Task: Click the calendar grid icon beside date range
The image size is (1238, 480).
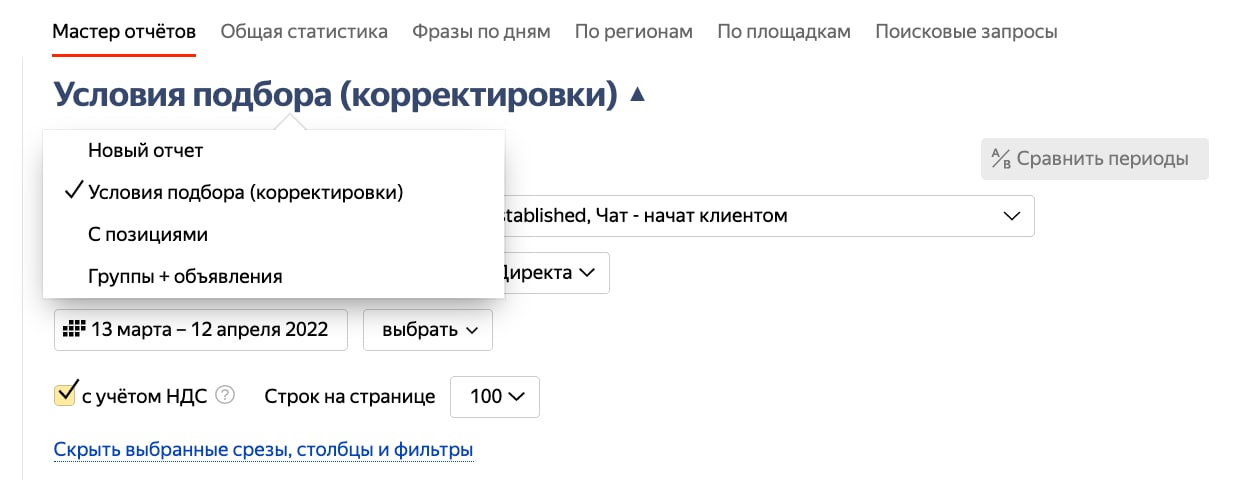Action: (x=74, y=329)
